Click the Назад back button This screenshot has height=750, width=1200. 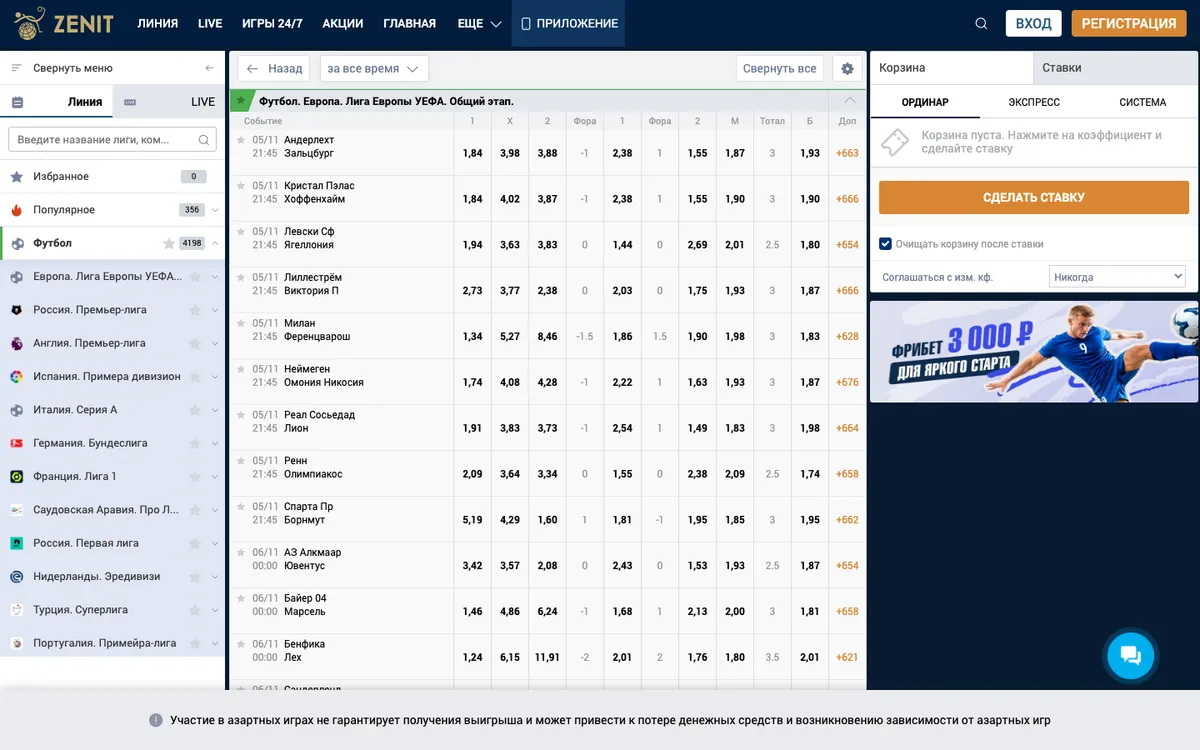coord(274,69)
